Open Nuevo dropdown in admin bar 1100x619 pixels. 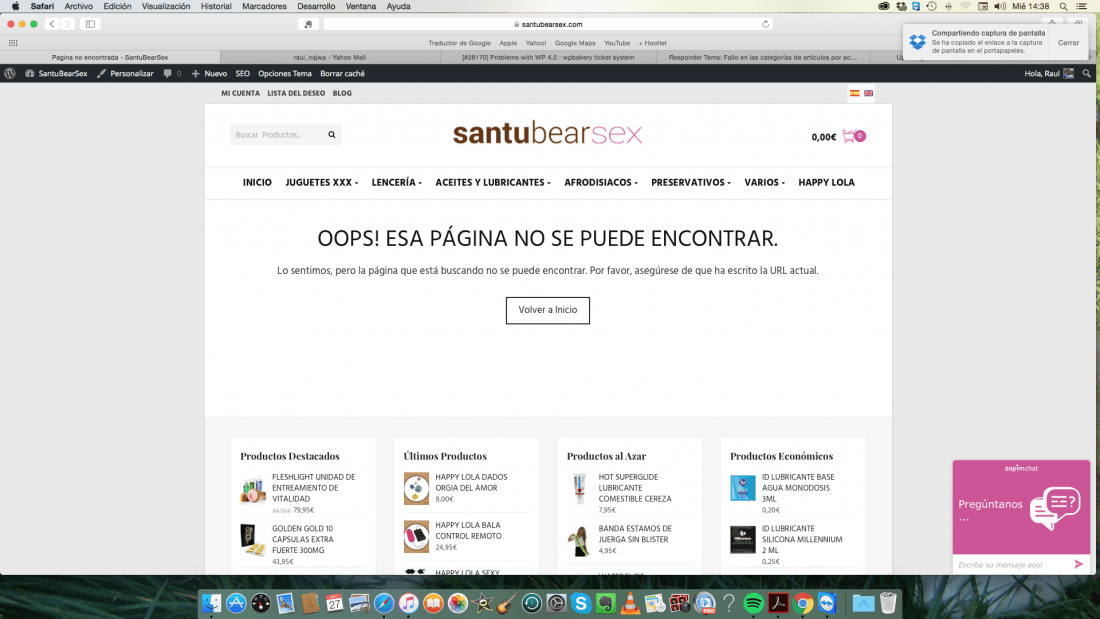[x=209, y=74]
